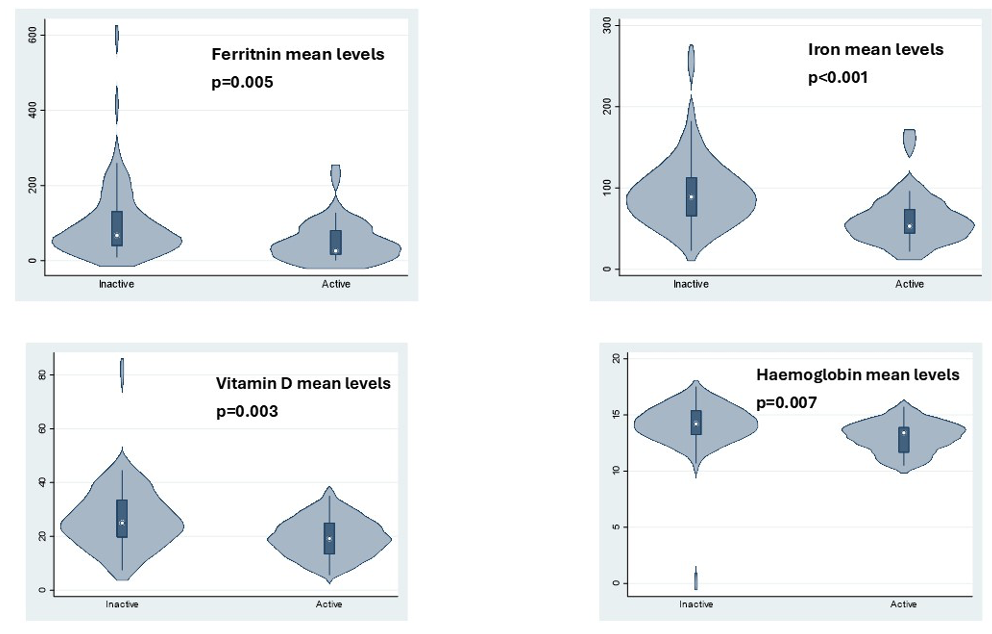Click the median dot of iron Active violin
The image size is (992, 634).
[x=910, y=226]
